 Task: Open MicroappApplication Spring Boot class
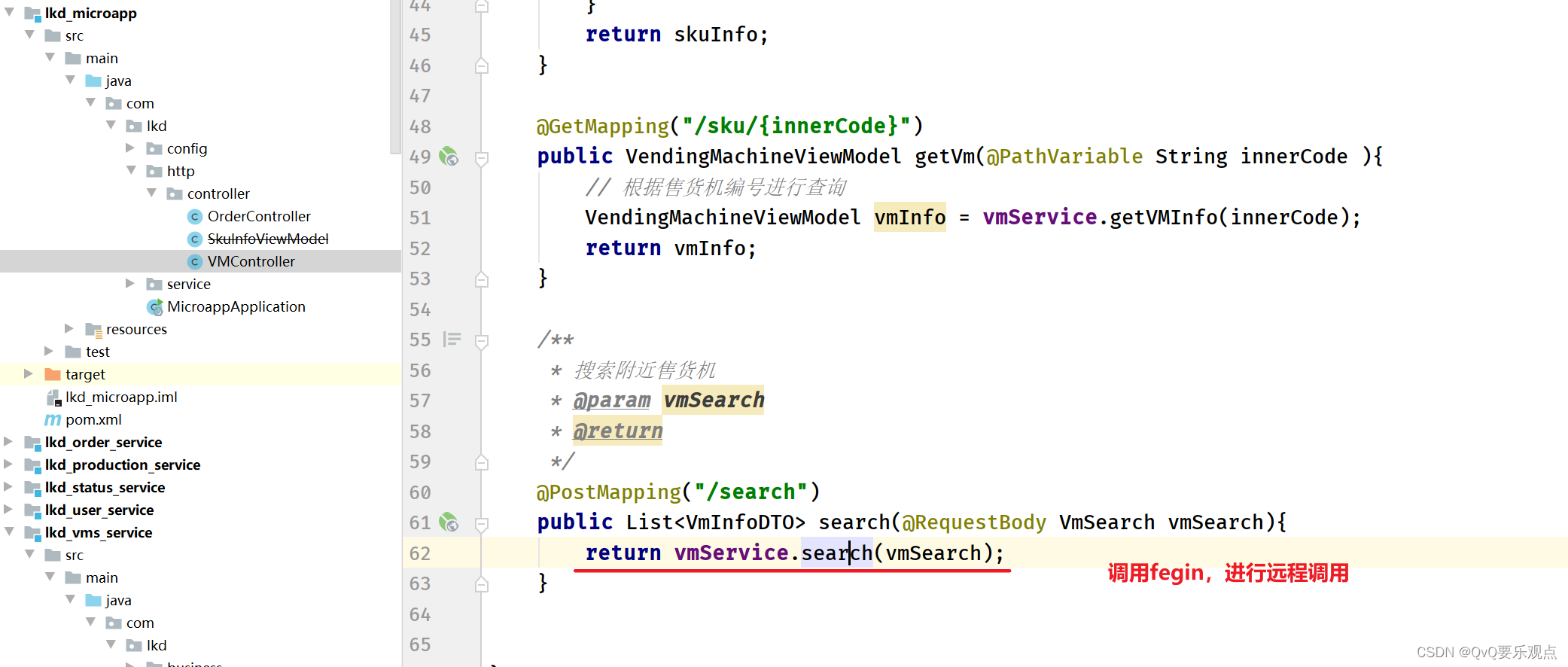[236, 306]
